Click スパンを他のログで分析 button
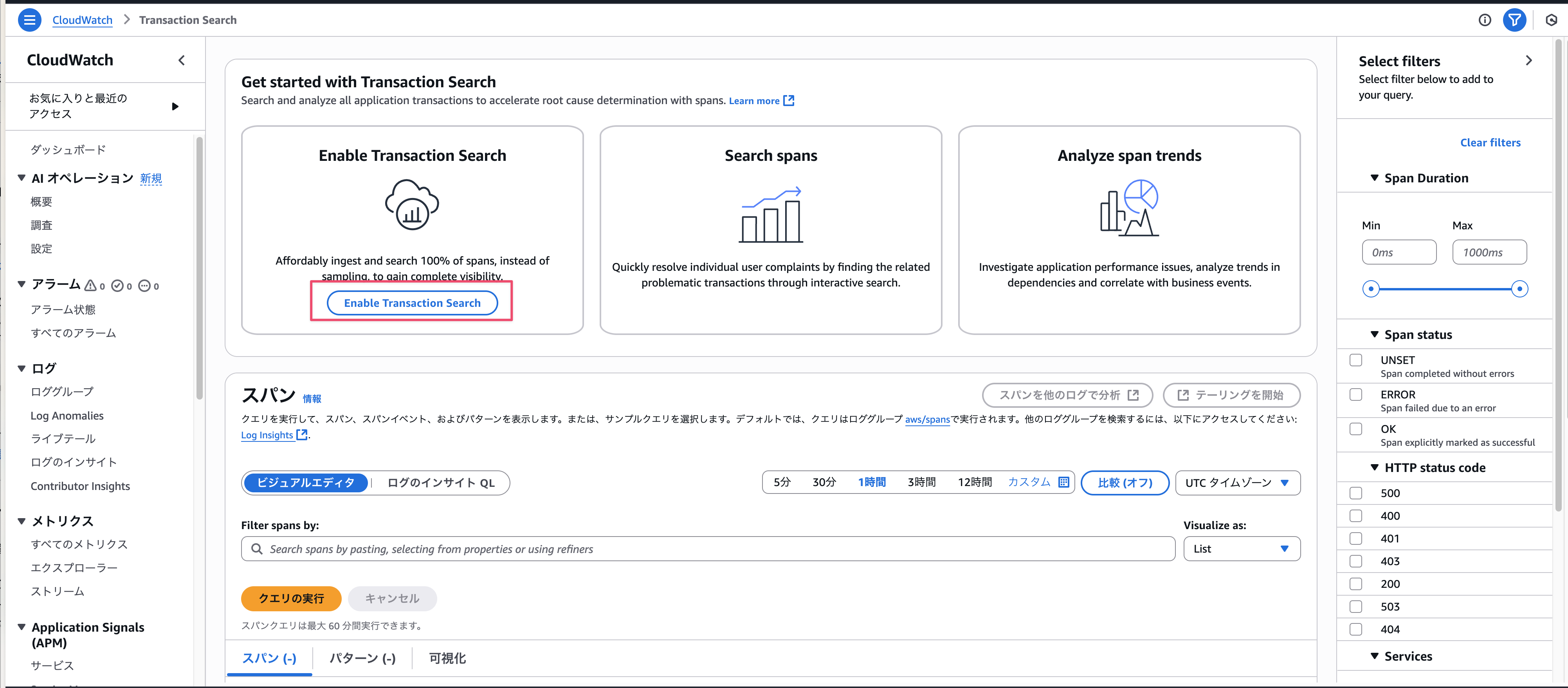This screenshot has height=688, width=1568. [x=1068, y=395]
